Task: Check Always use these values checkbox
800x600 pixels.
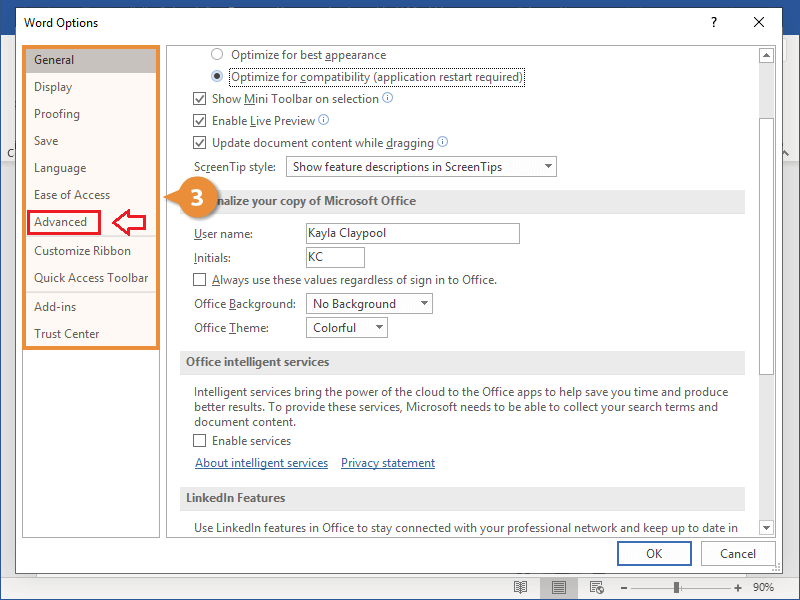Action: [199, 280]
